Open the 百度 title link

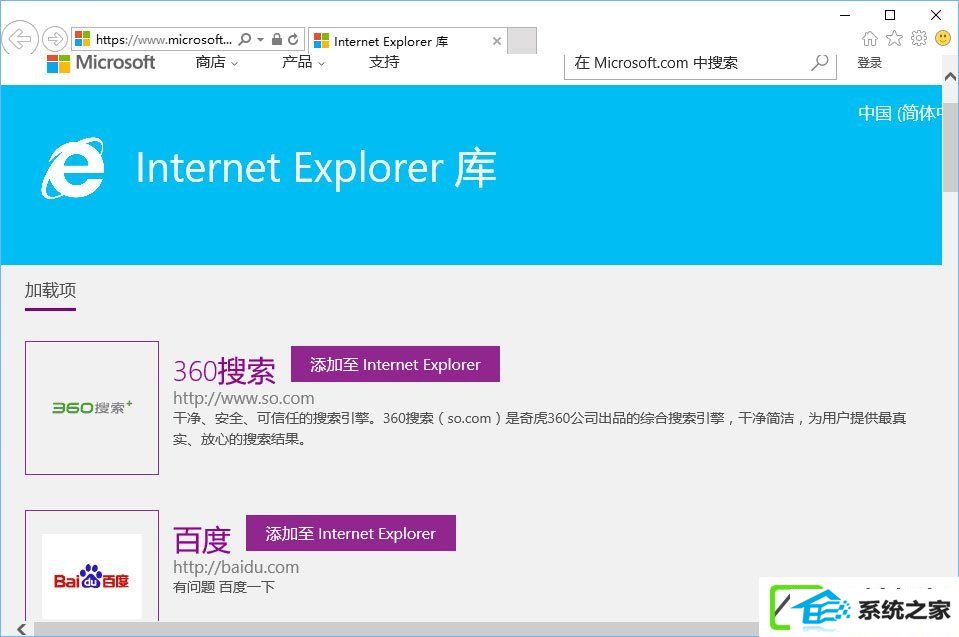(202, 540)
